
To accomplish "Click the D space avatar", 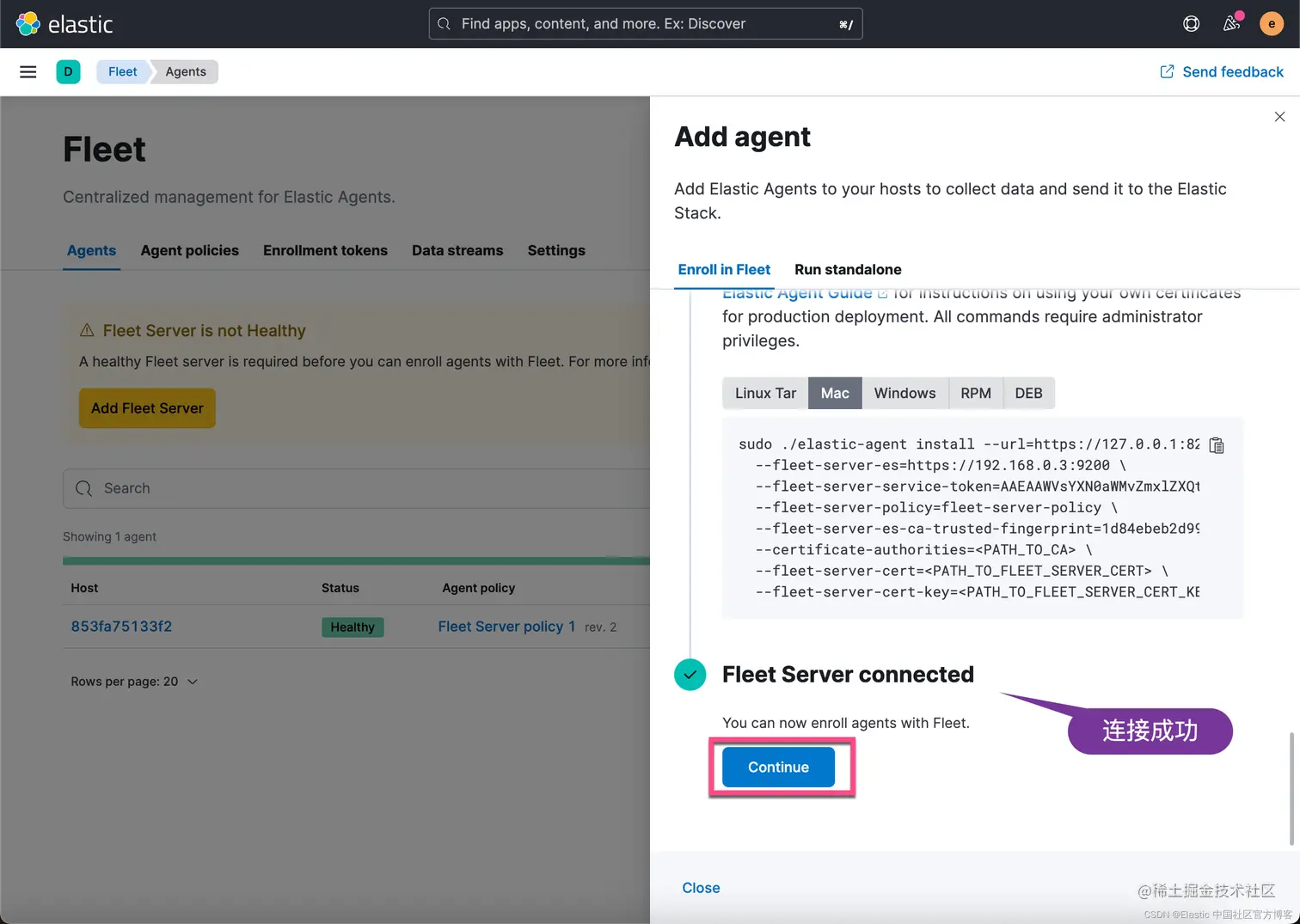I will (68, 72).
